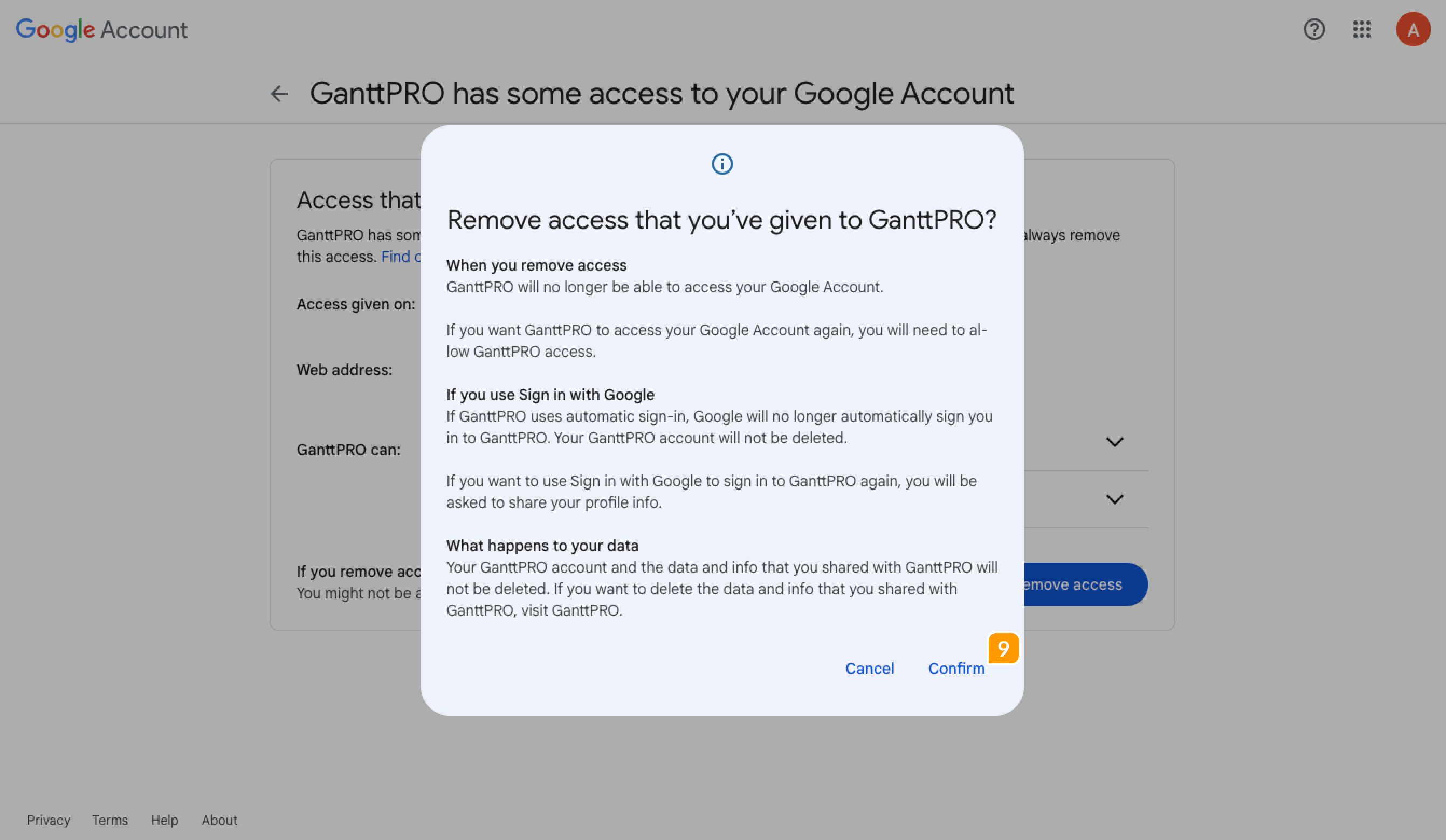Click the info icon in the dialog
1446x840 pixels.
click(722, 164)
